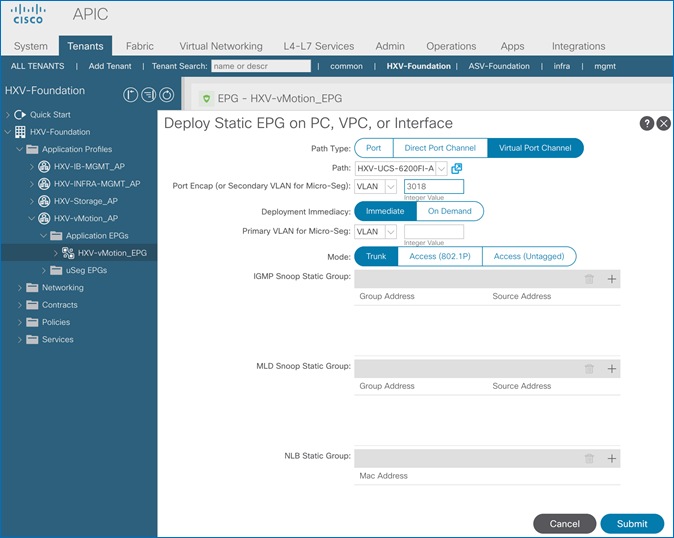Click the HXV-Foundation tenant grid icon
The image size is (674, 538).
pos(20,132)
